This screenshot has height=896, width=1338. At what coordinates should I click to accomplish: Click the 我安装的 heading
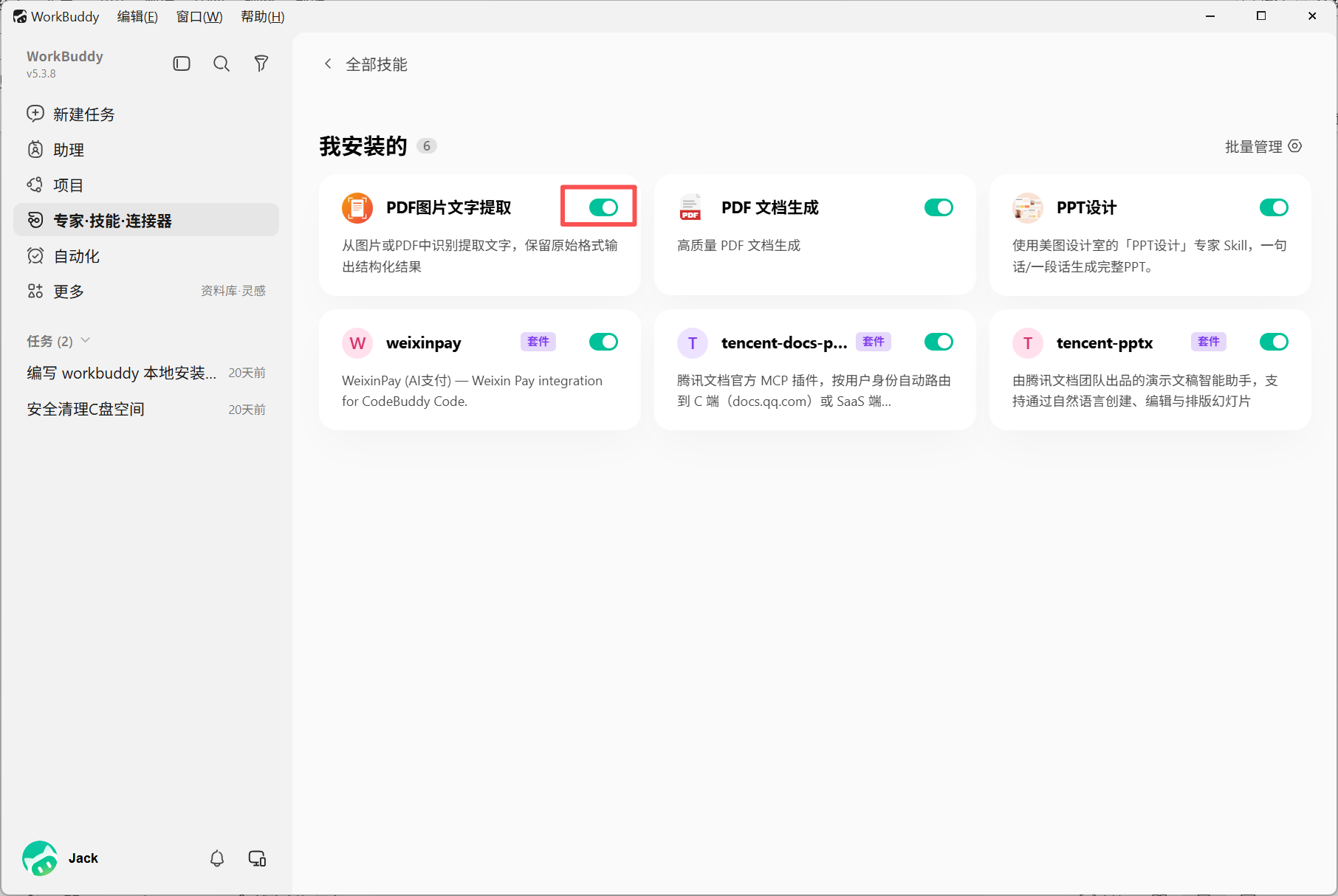363,146
